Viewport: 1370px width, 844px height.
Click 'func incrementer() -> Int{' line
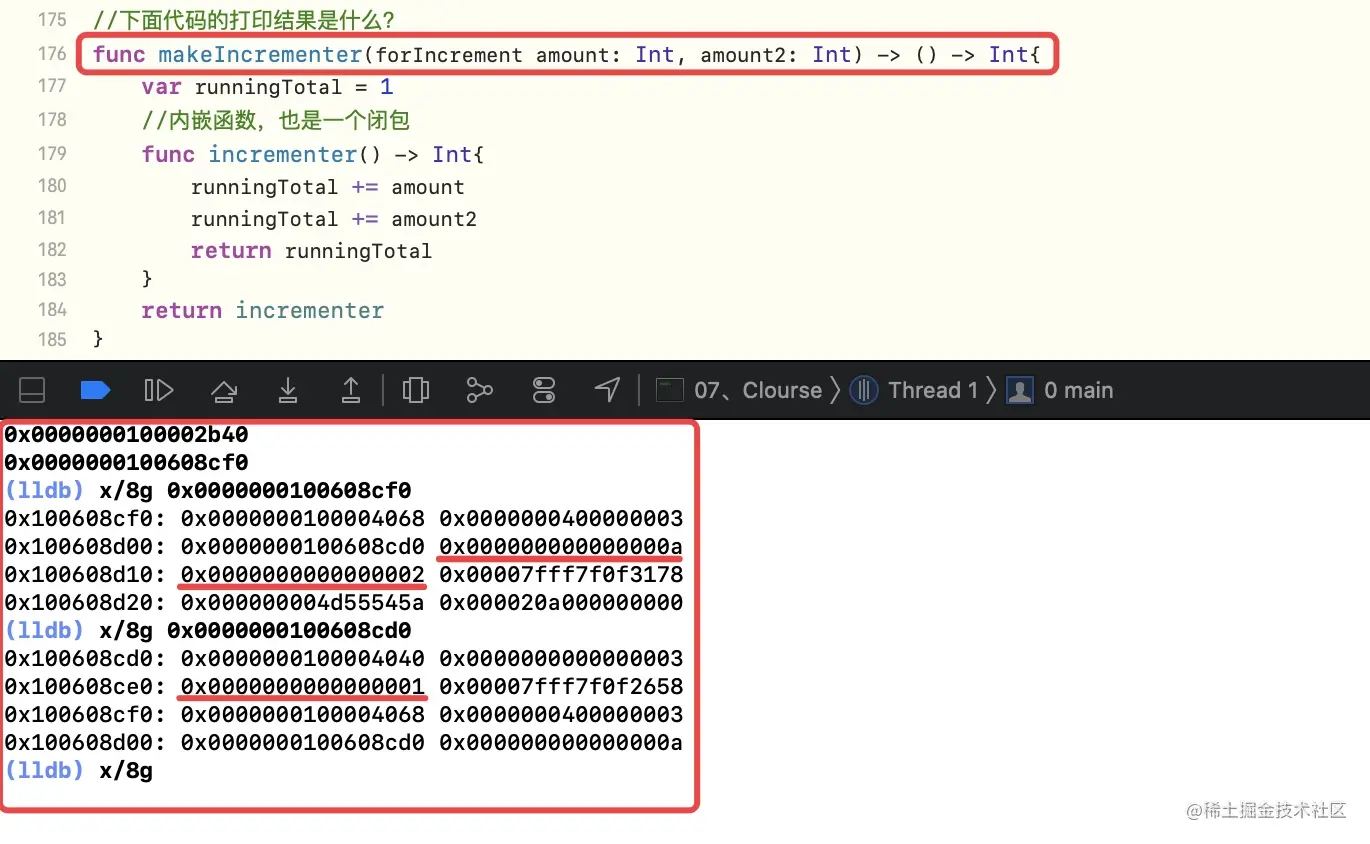coord(313,155)
